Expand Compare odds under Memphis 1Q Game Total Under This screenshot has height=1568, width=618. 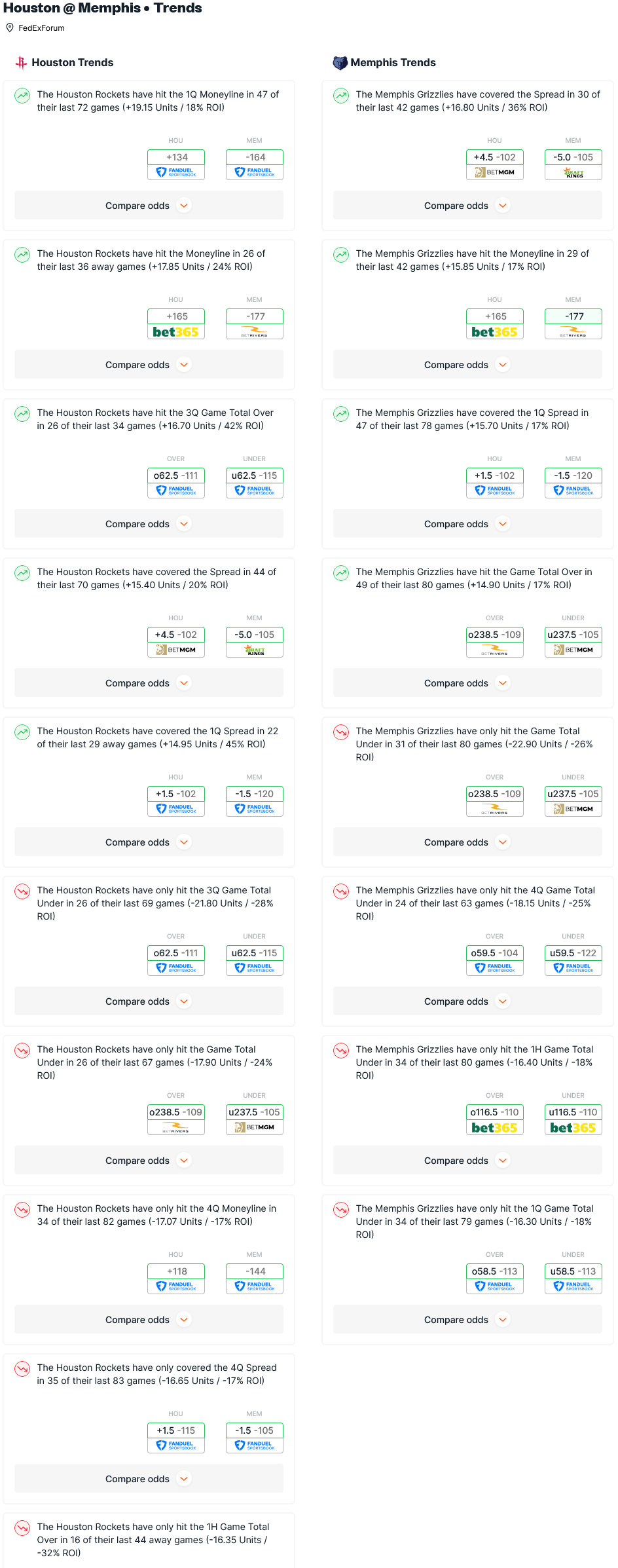coord(467,1320)
